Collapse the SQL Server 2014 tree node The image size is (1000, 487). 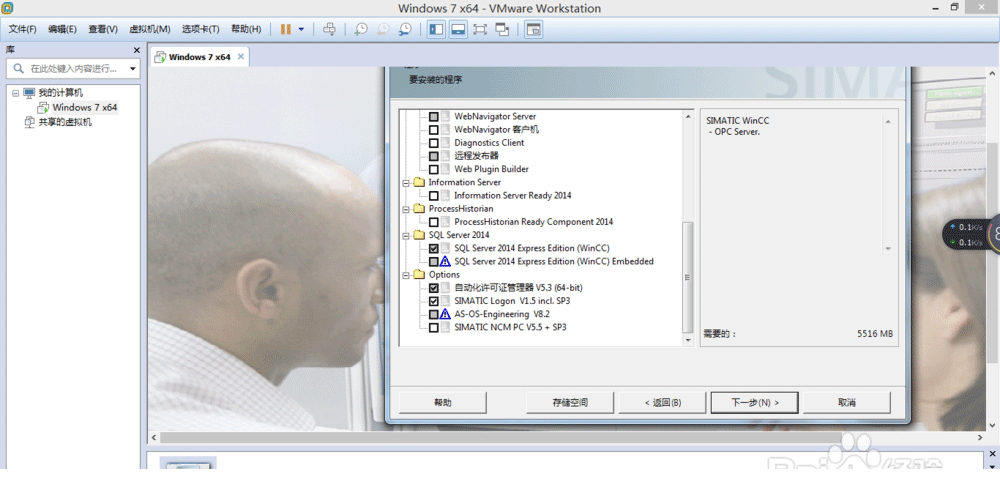click(x=406, y=235)
